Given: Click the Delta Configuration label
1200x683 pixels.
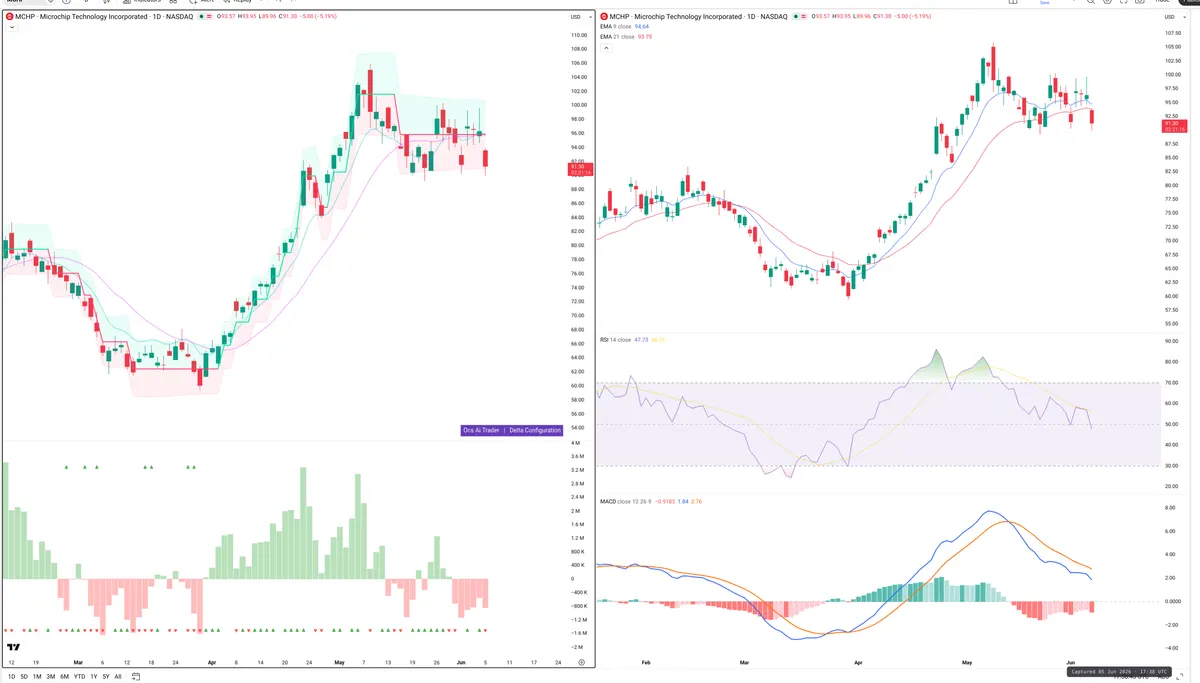Looking at the screenshot, I should pos(535,430).
